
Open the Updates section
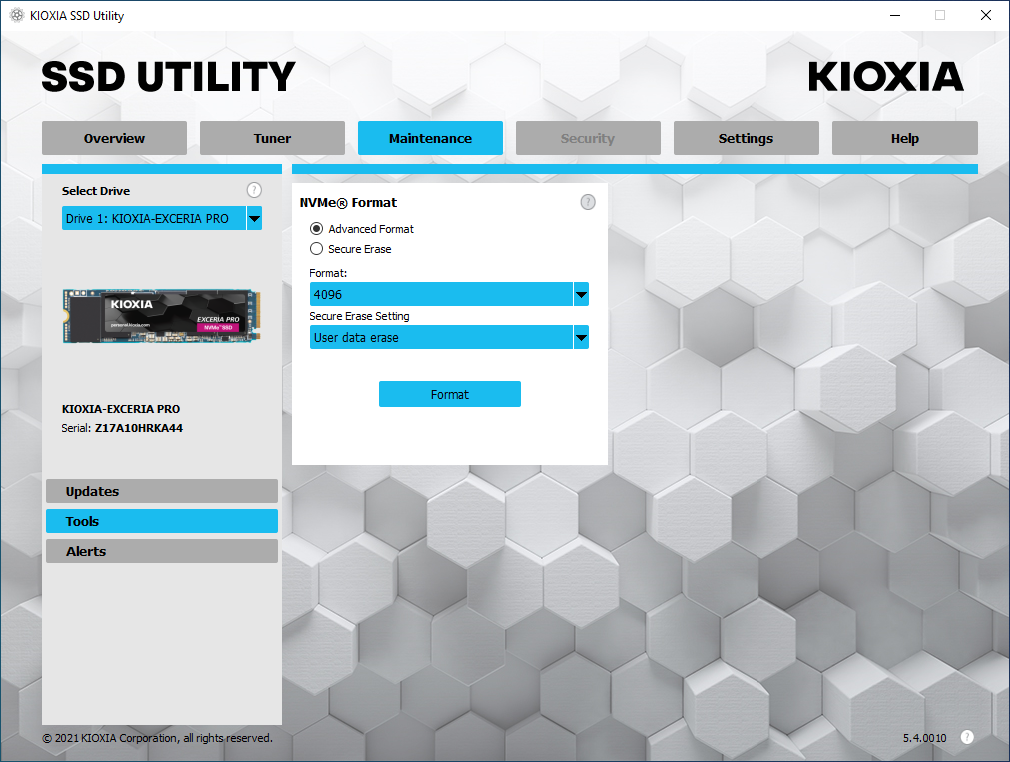click(162, 491)
